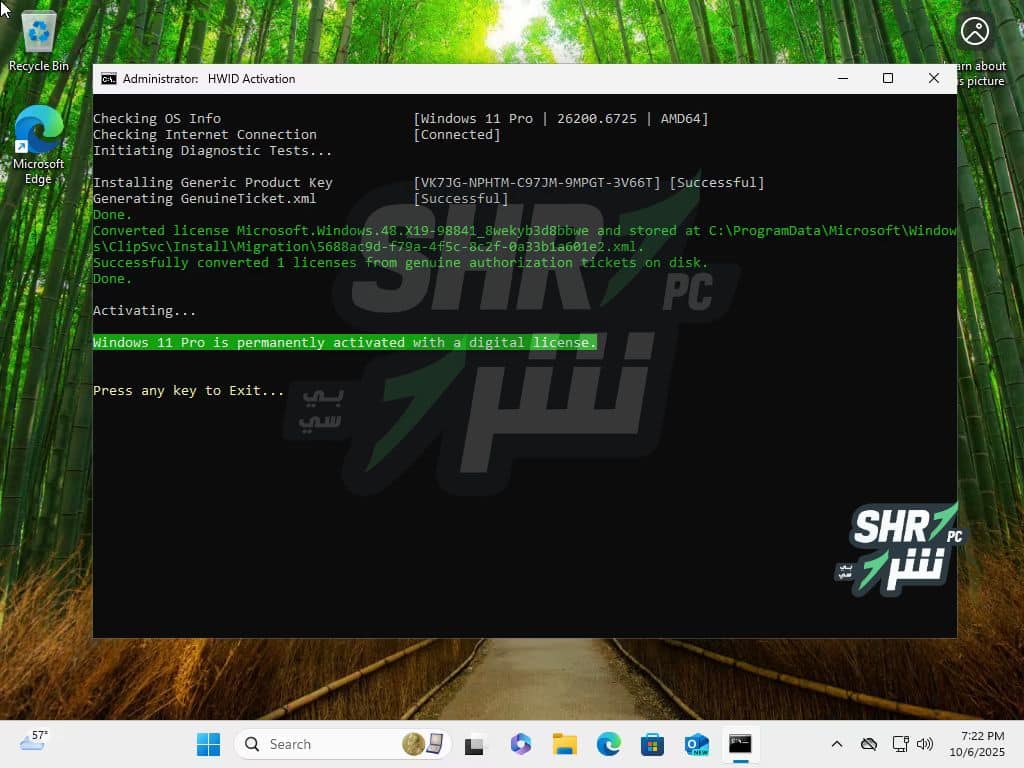Select the command prompt taskbar icon
This screenshot has width=1024, height=768.
click(740, 744)
